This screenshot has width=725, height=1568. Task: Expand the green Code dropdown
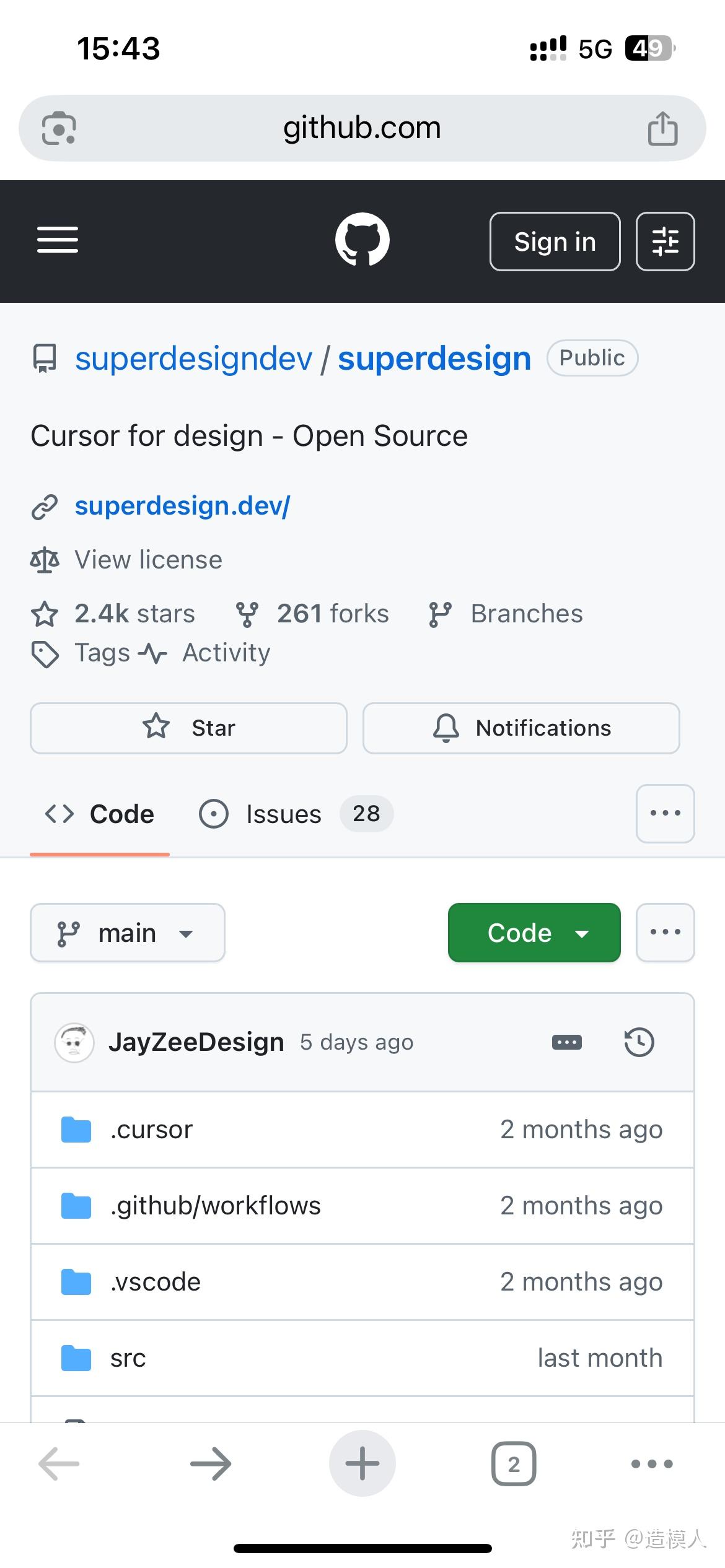coord(534,933)
